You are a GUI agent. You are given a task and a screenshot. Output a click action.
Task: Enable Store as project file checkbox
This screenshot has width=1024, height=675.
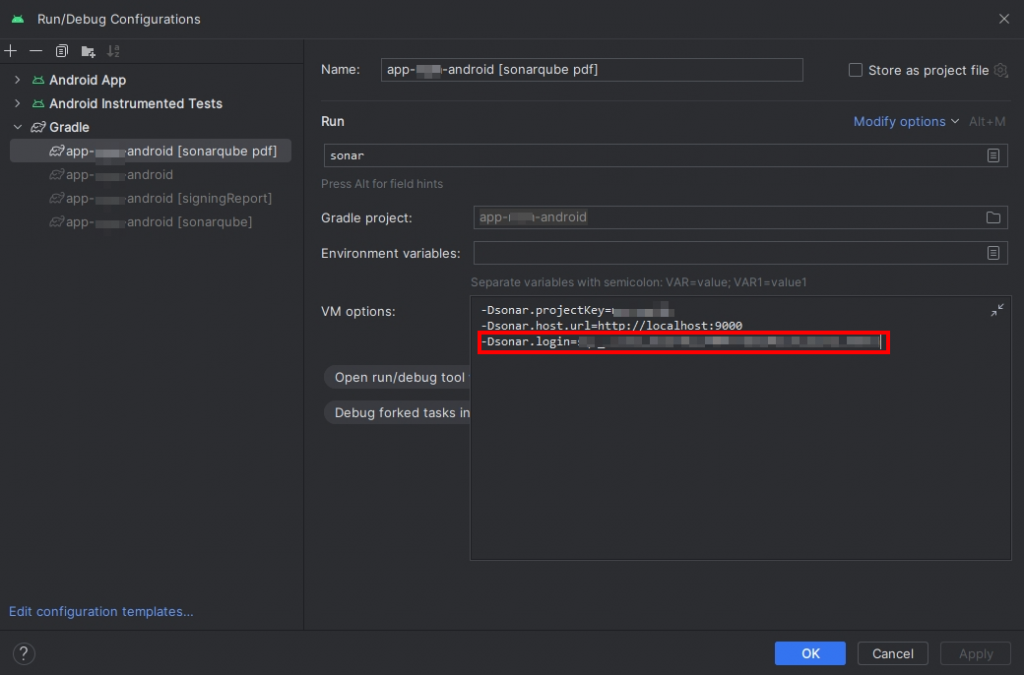(x=855, y=70)
